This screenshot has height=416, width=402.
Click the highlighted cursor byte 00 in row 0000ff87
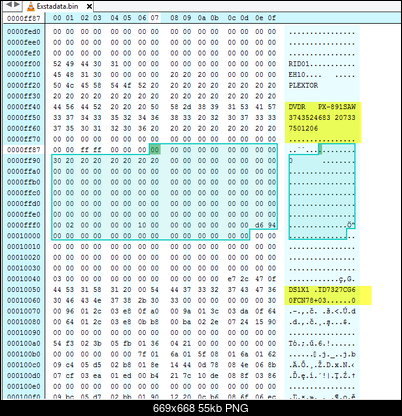155,150
